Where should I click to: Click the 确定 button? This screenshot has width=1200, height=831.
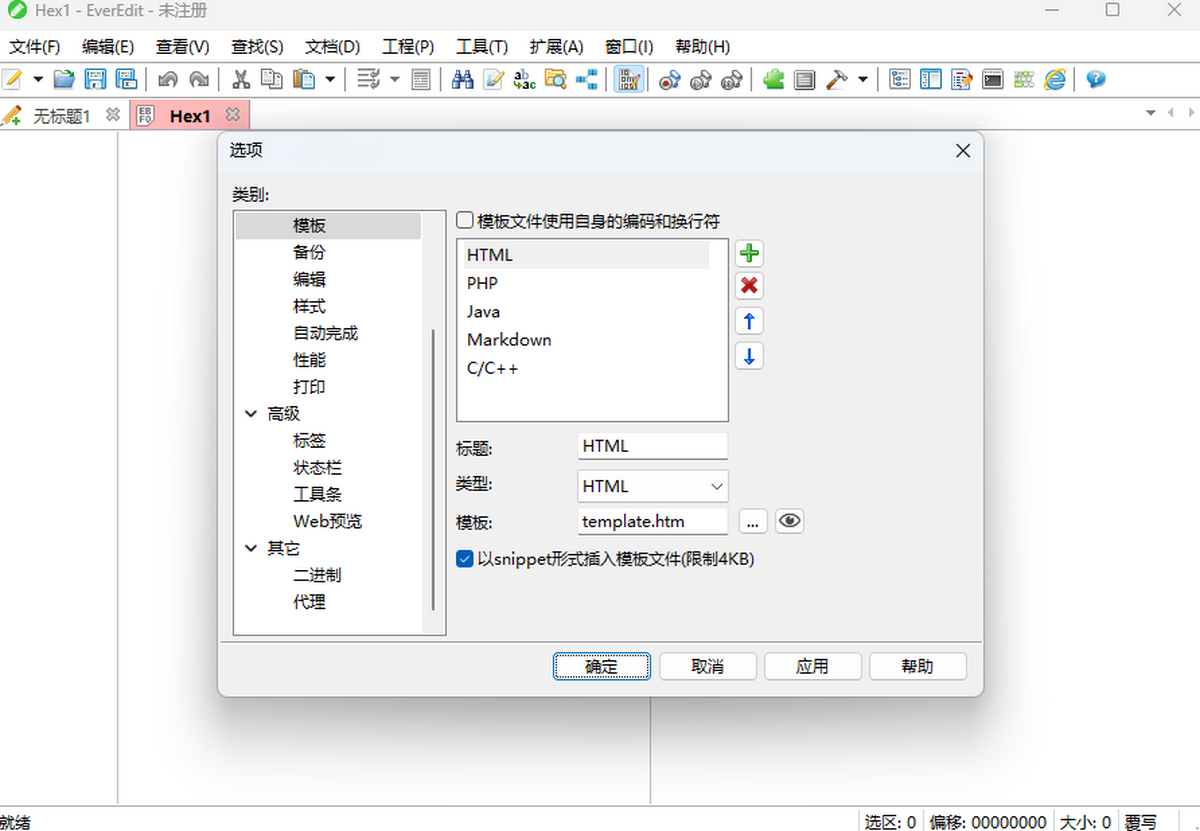602,667
